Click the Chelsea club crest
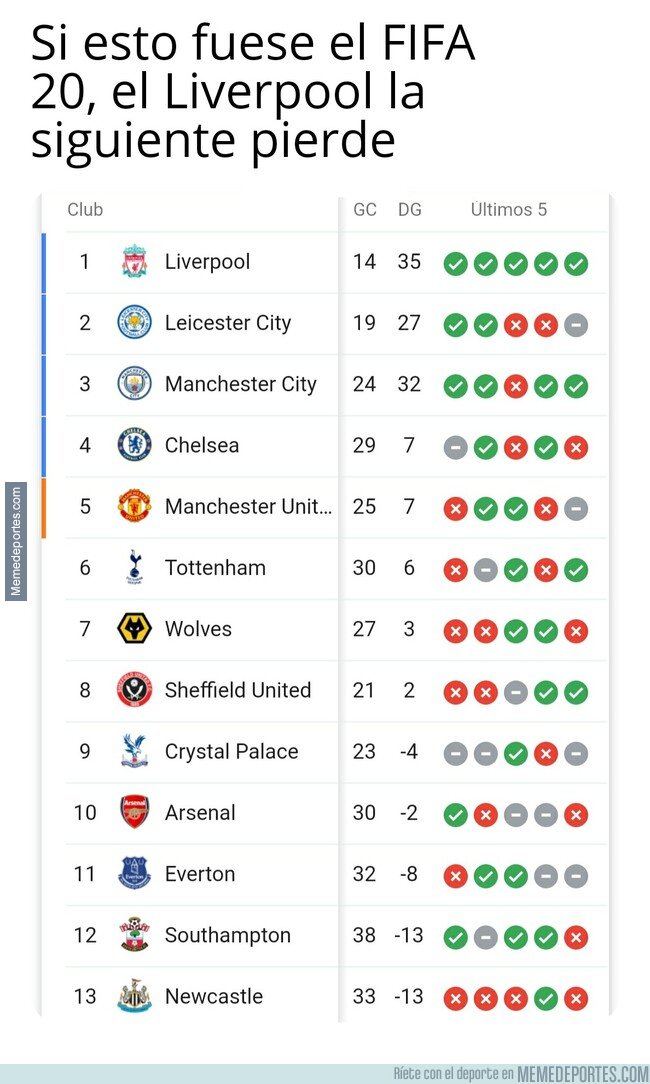 click(134, 445)
